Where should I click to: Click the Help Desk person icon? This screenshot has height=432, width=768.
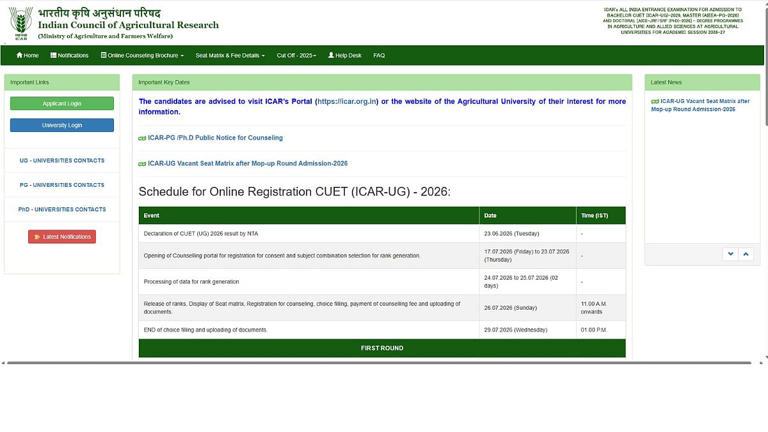click(331, 55)
